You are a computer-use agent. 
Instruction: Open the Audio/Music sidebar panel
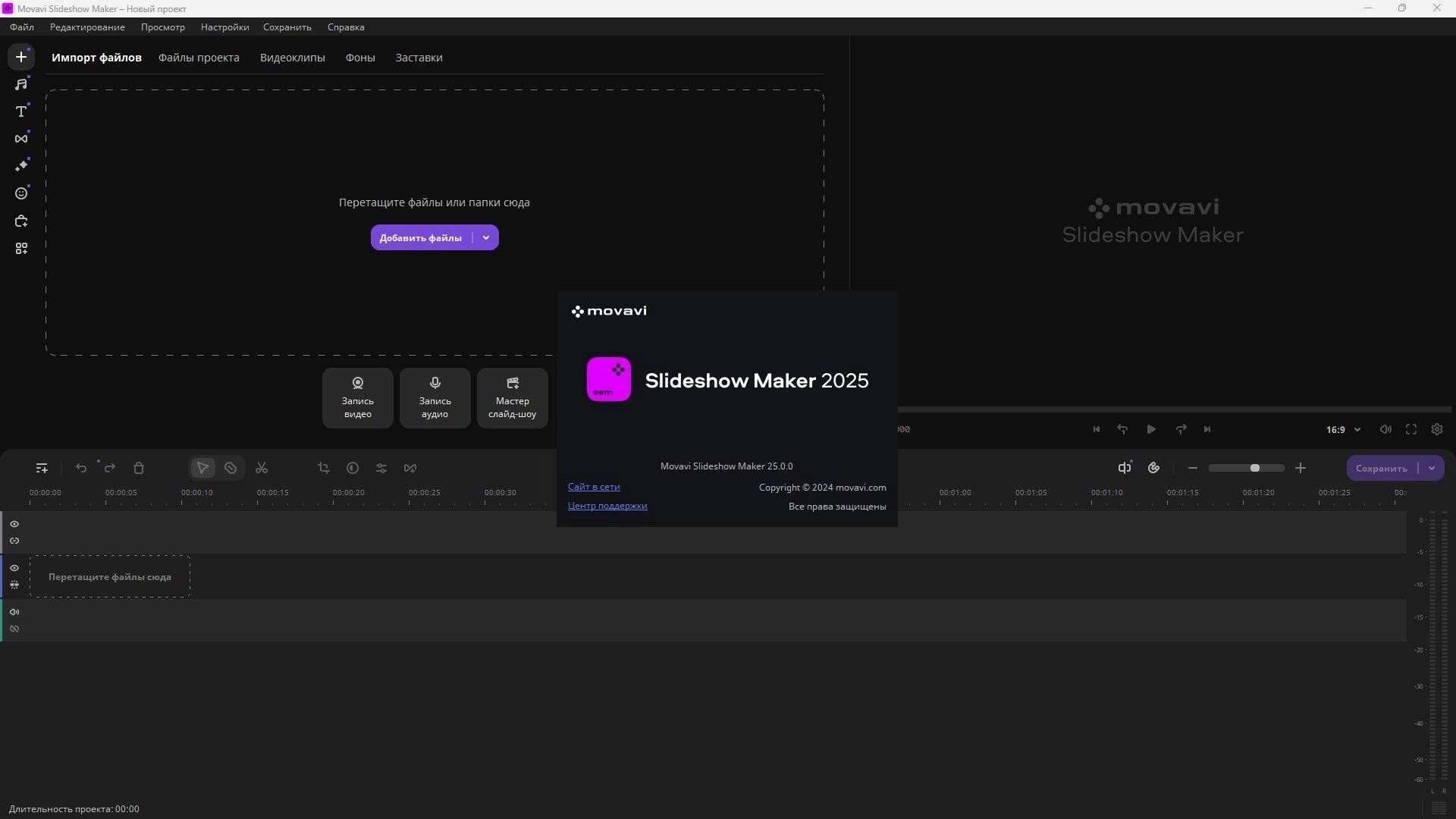click(21, 84)
